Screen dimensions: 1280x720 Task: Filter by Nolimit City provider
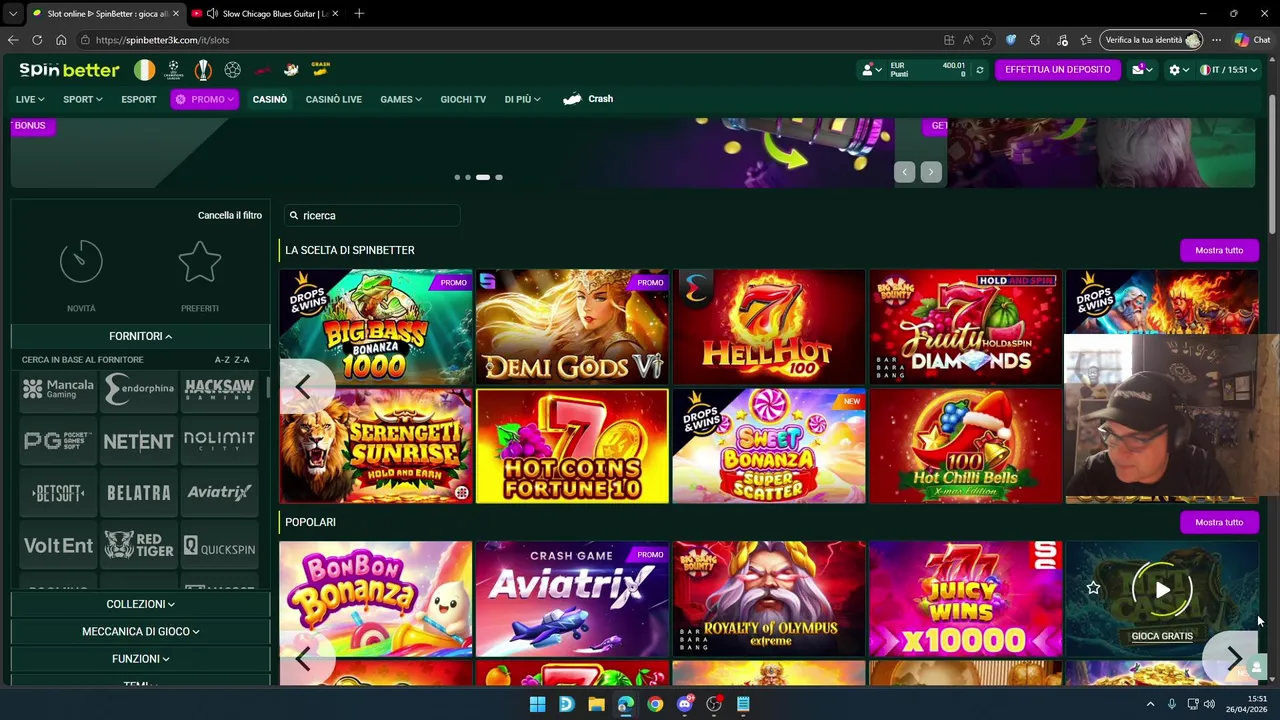220,441
